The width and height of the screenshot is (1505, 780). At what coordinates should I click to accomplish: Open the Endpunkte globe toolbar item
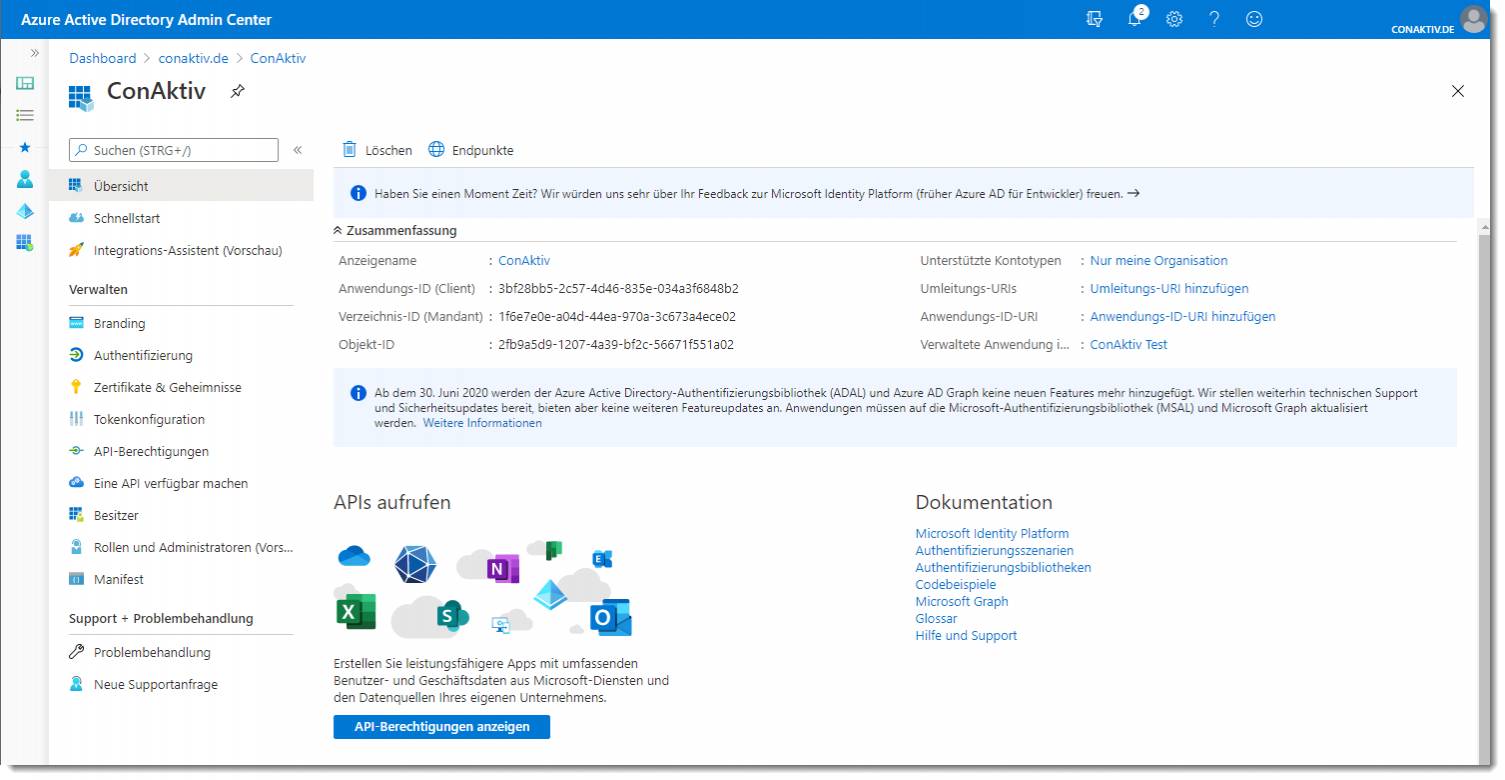tap(471, 150)
